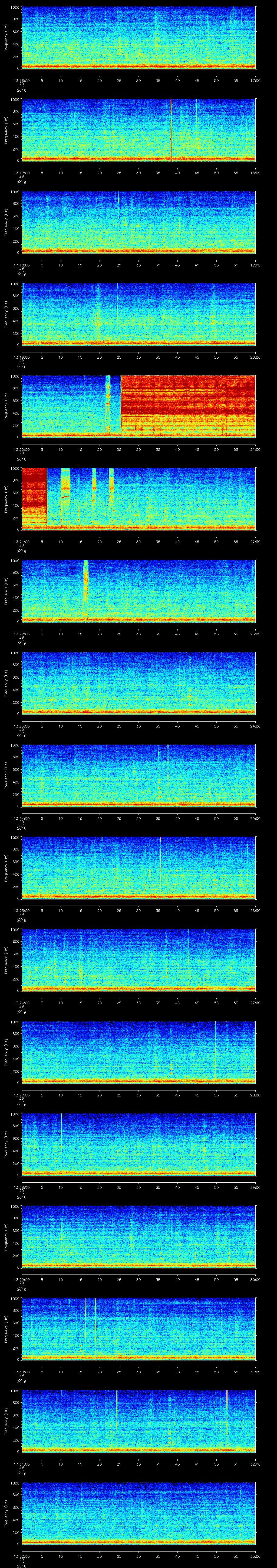The height and width of the screenshot is (1568, 277).
Task: Pick the spectrogram panel starting at 13:27:00
Action: (x=138, y=1052)
